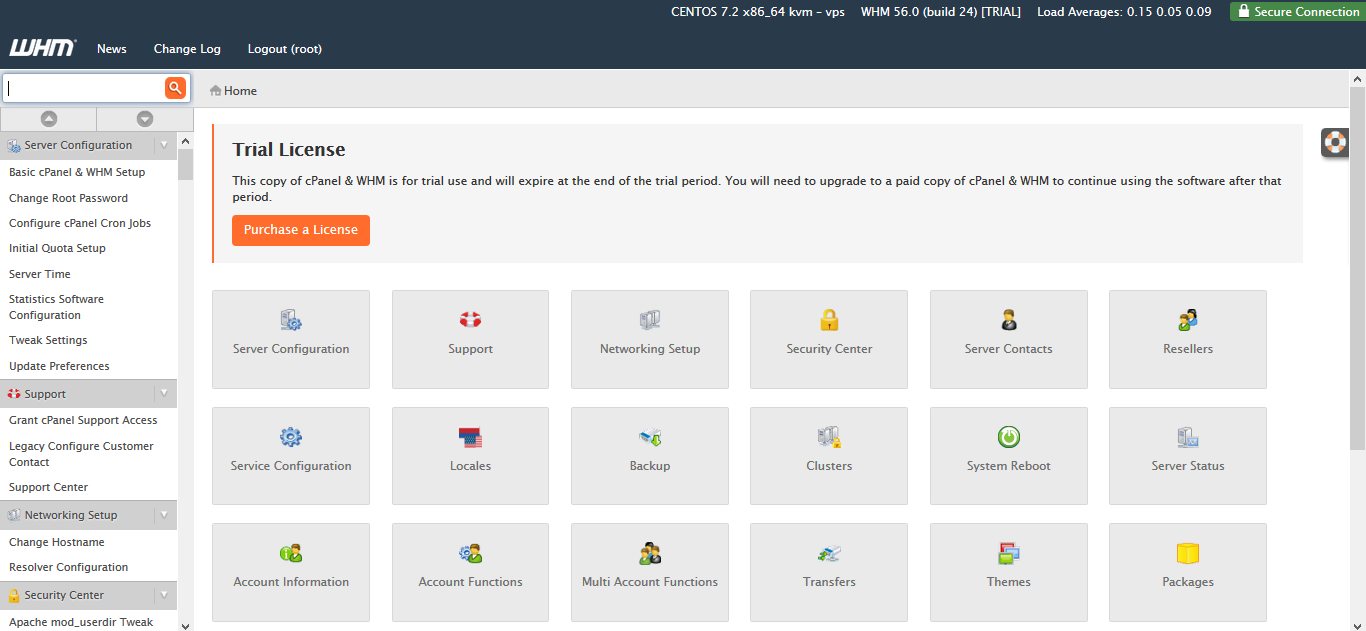Open Configure cPanel Cron Jobs link
Screen dimensions: 1366x631
(x=80, y=223)
